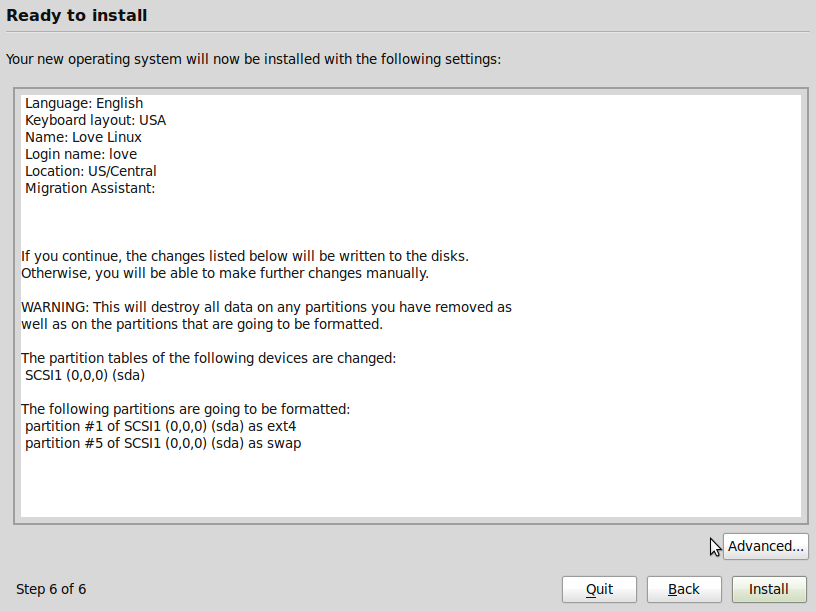Click the "Language: English" line

(84, 103)
